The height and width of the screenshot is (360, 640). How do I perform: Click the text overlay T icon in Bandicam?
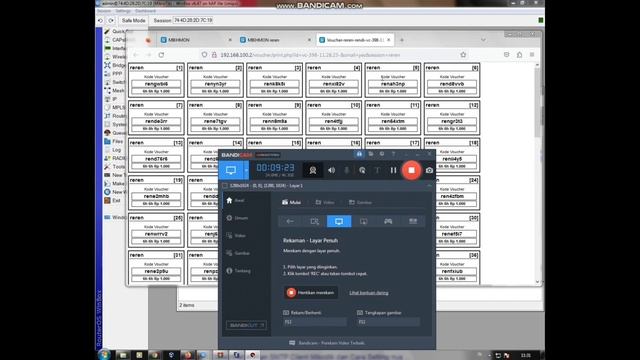click(378, 170)
